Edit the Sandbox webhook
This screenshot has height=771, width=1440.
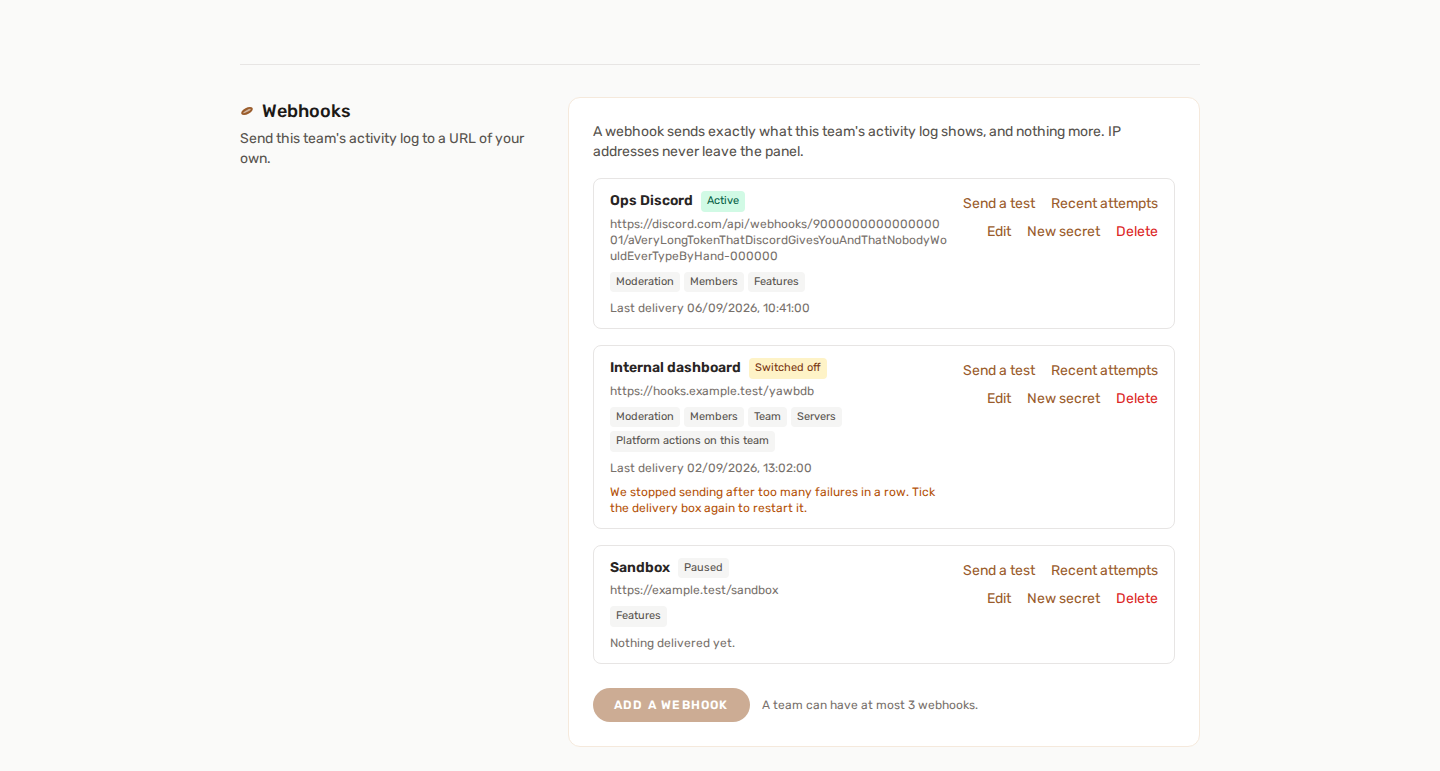click(999, 598)
